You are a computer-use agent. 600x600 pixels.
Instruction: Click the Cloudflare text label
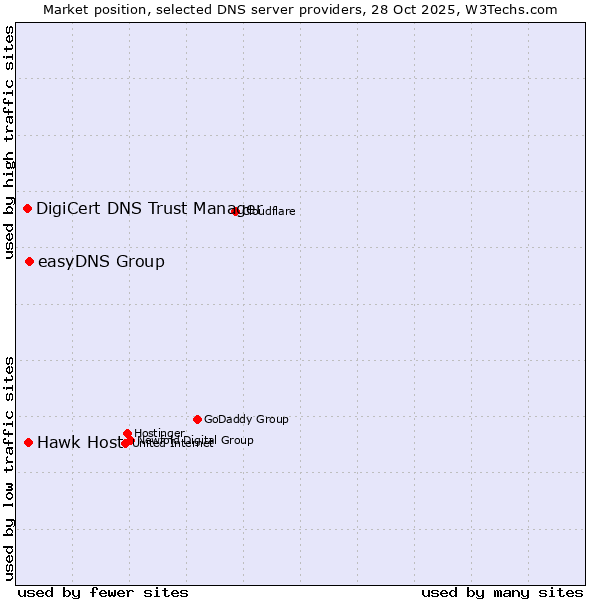point(270,211)
